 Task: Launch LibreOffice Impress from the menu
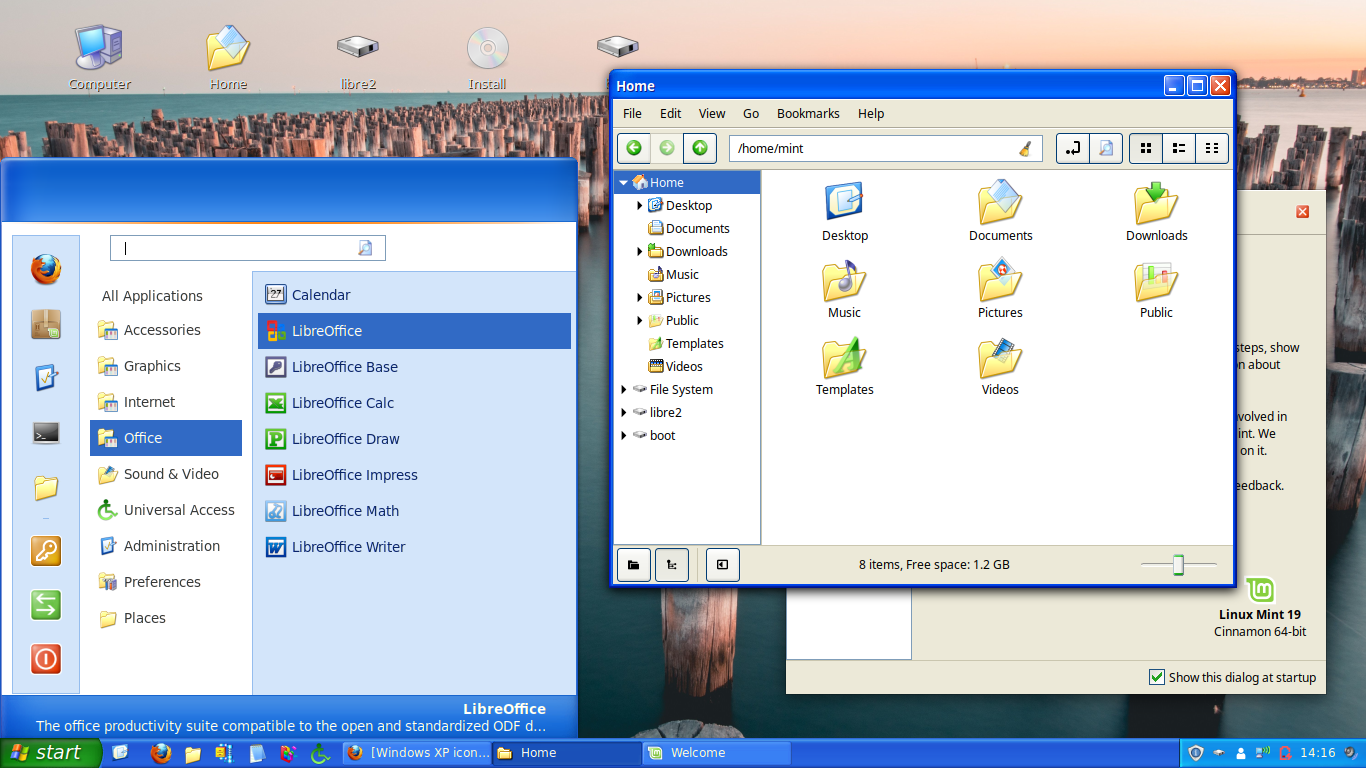[414, 475]
